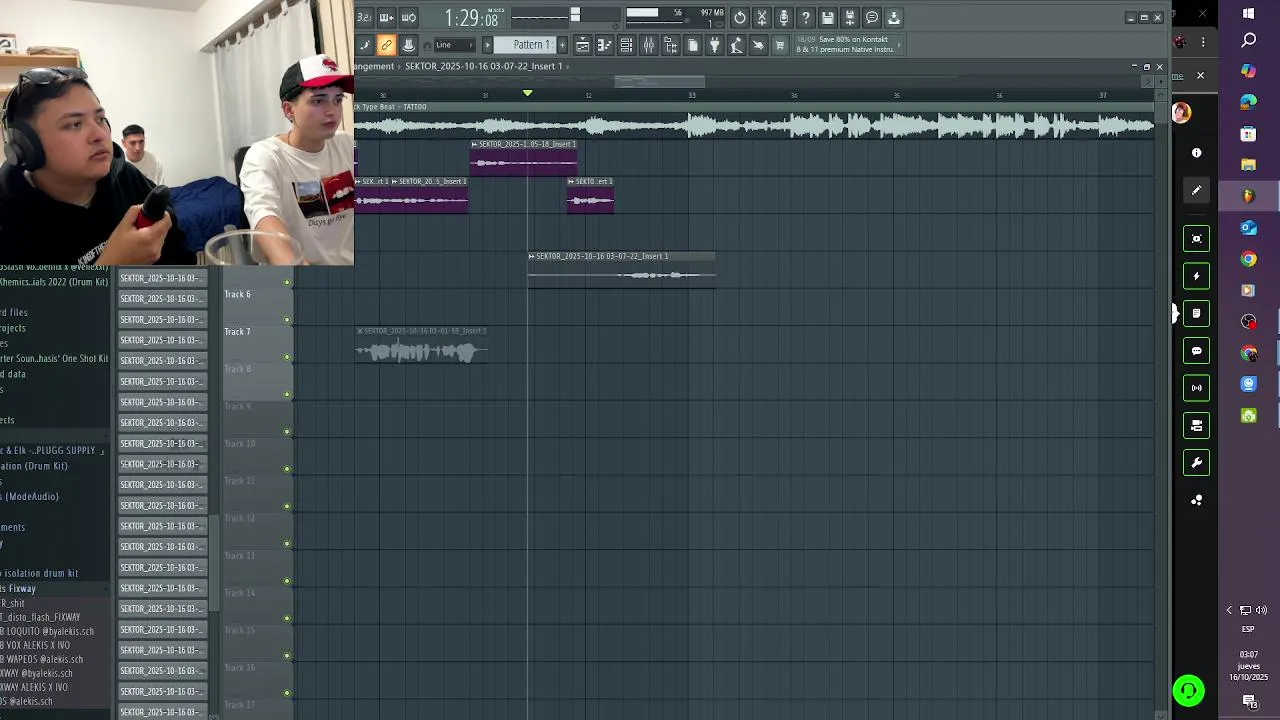
Task: Open the mixer faders icon
Action: (648, 45)
